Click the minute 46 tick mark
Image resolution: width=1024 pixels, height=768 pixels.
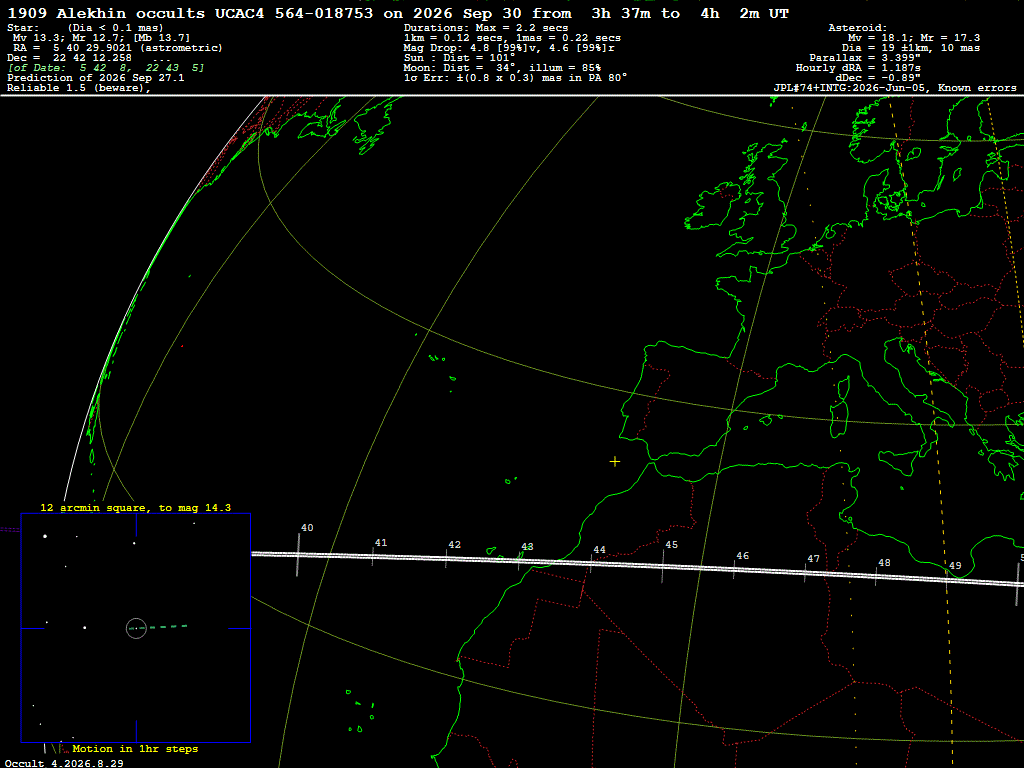pos(734,569)
